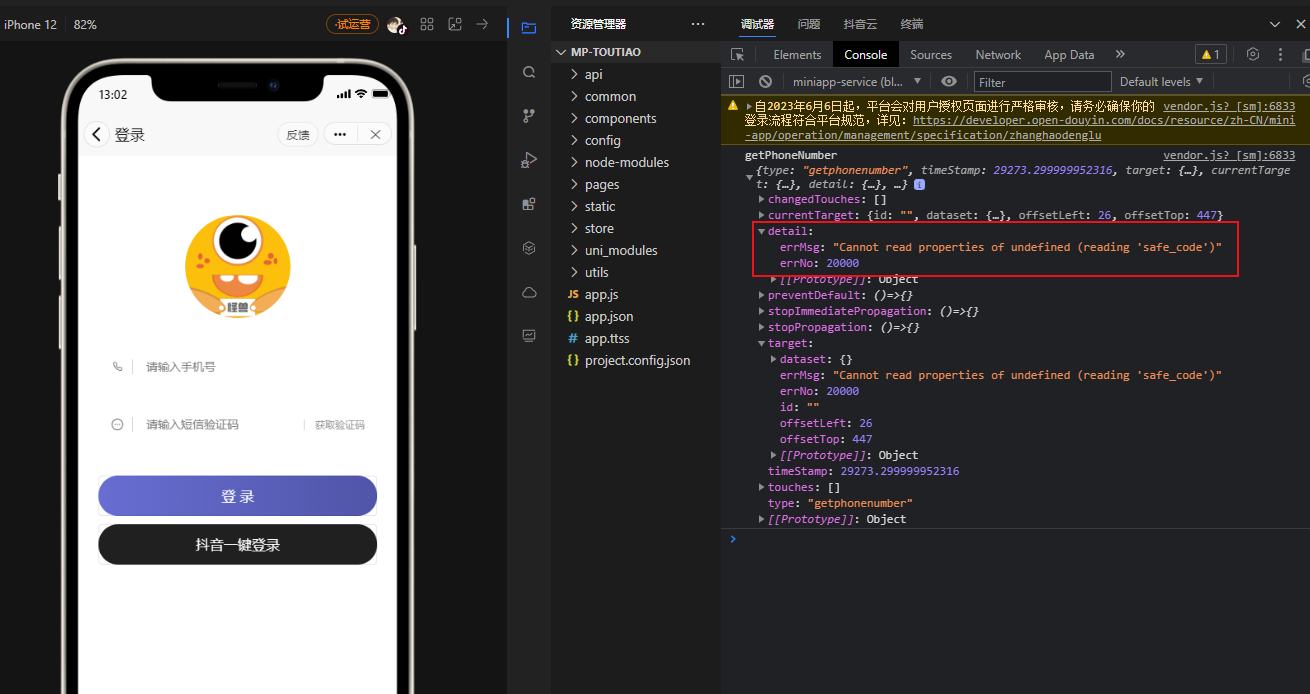This screenshot has width=1310, height=694.
Task: Click the 登录 login button
Action: coord(237,496)
